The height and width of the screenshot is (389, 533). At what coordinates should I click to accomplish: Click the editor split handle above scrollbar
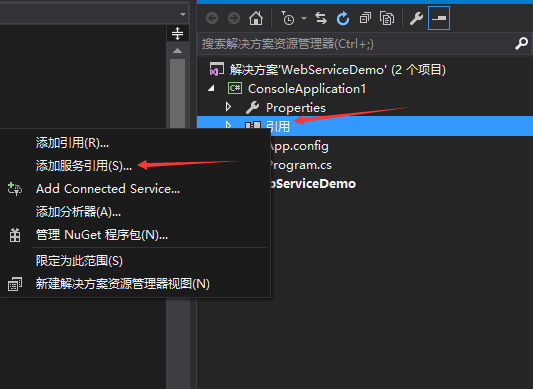coord(177,34)
